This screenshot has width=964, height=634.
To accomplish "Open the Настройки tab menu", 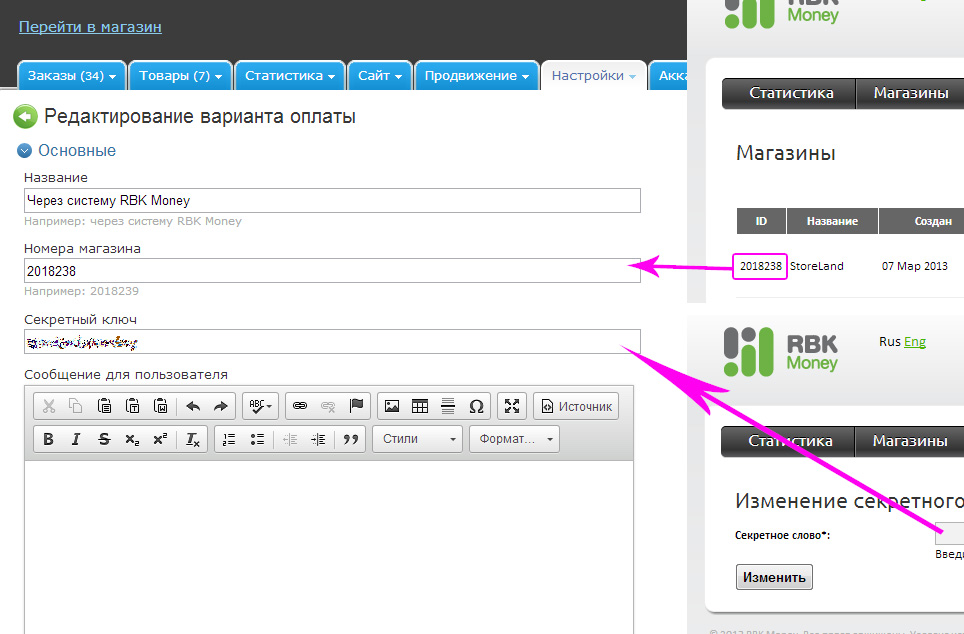I will point(594,76).
